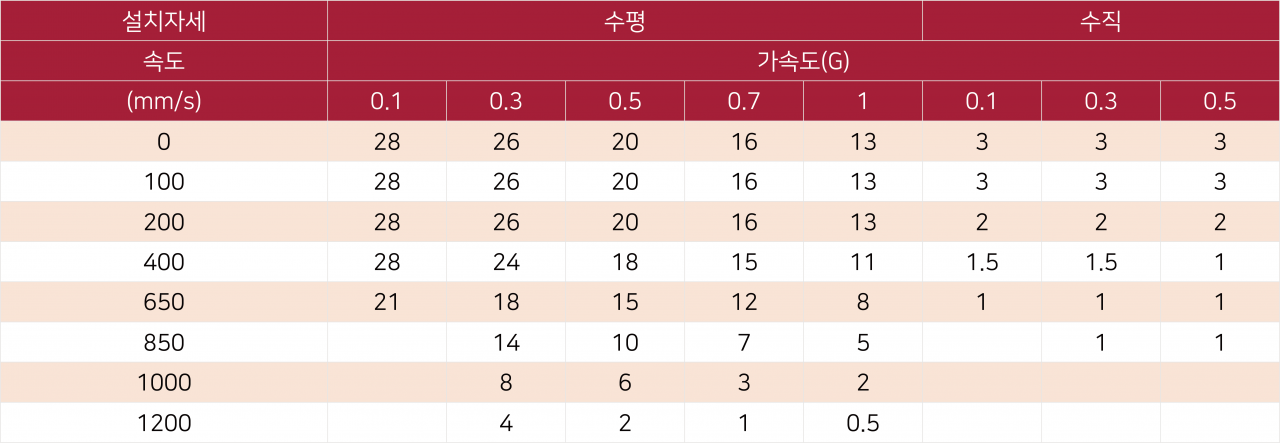Click the speed 200 row label
The height and width of the screenshot is (443, 1280).
163,222
